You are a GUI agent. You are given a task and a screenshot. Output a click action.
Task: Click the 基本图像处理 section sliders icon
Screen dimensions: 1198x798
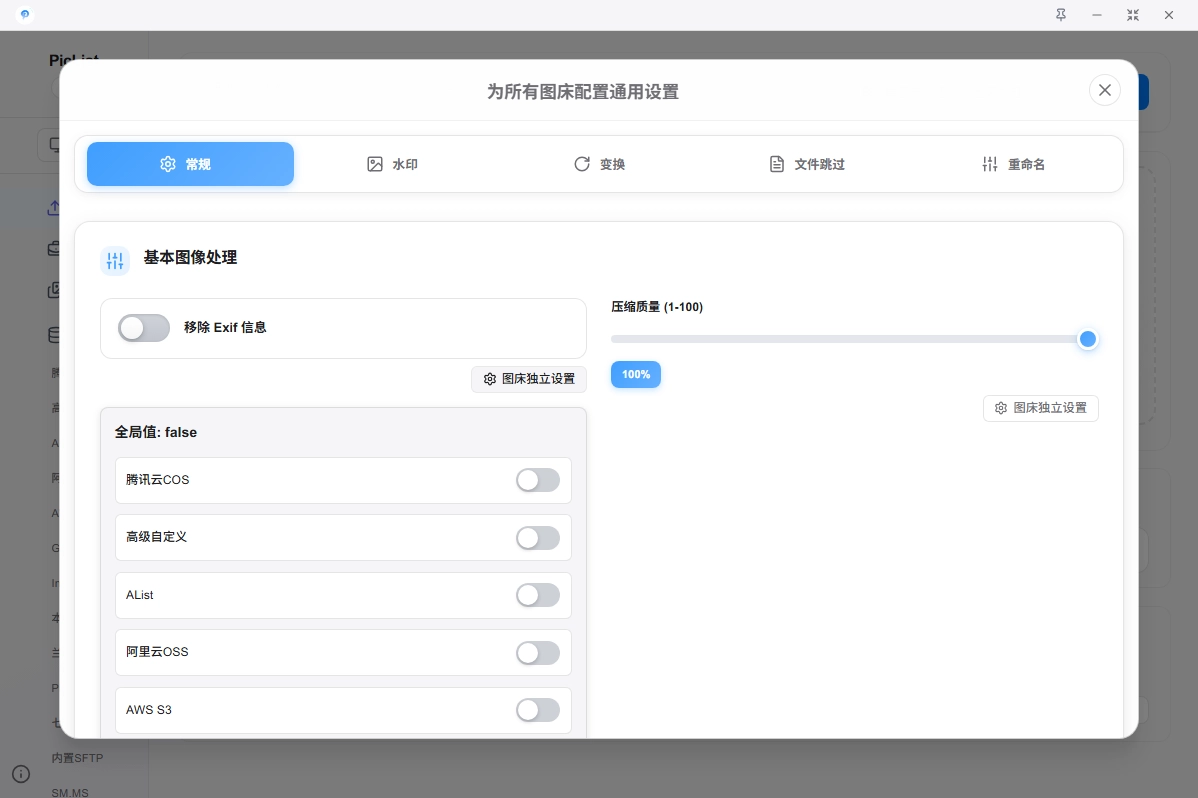click(x=115, y=261)
